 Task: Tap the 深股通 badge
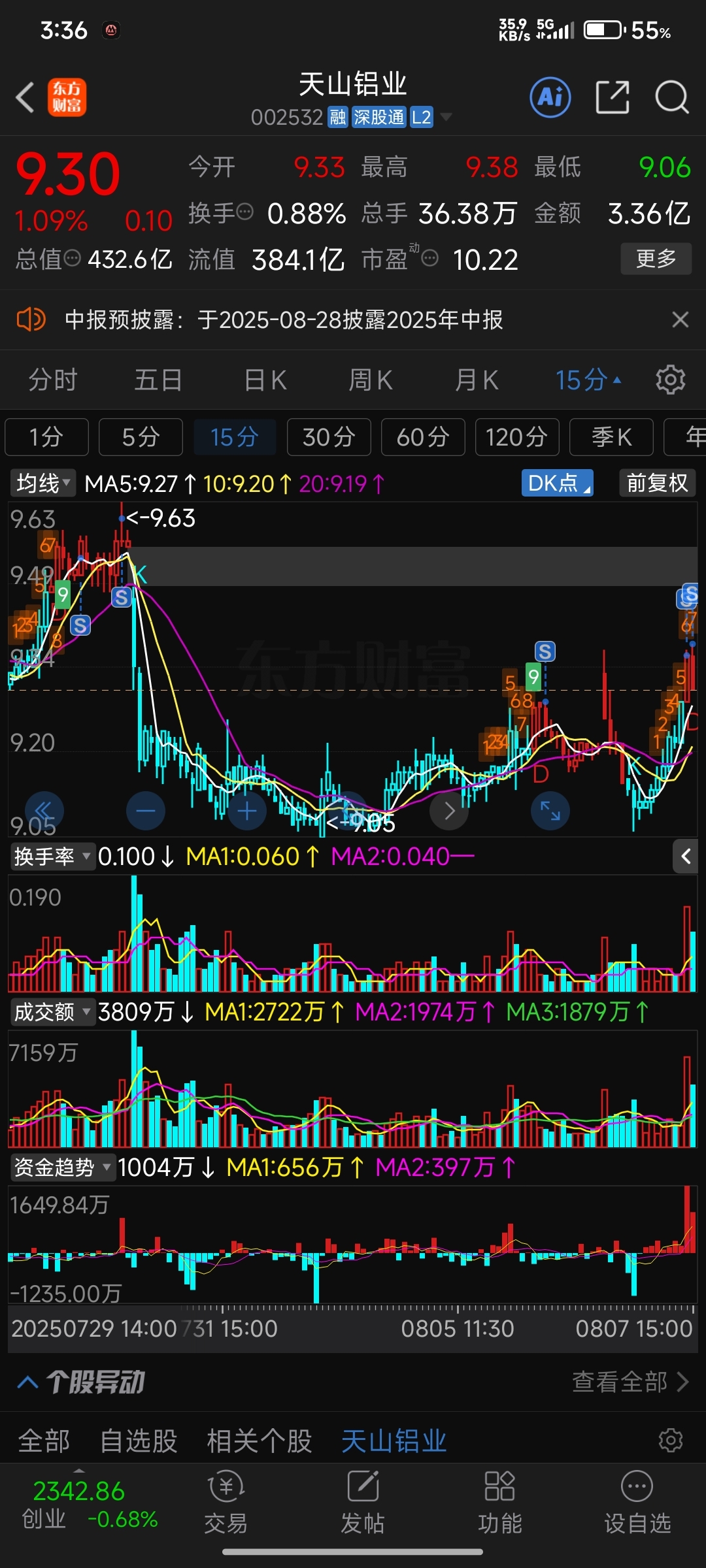[378, 118]
